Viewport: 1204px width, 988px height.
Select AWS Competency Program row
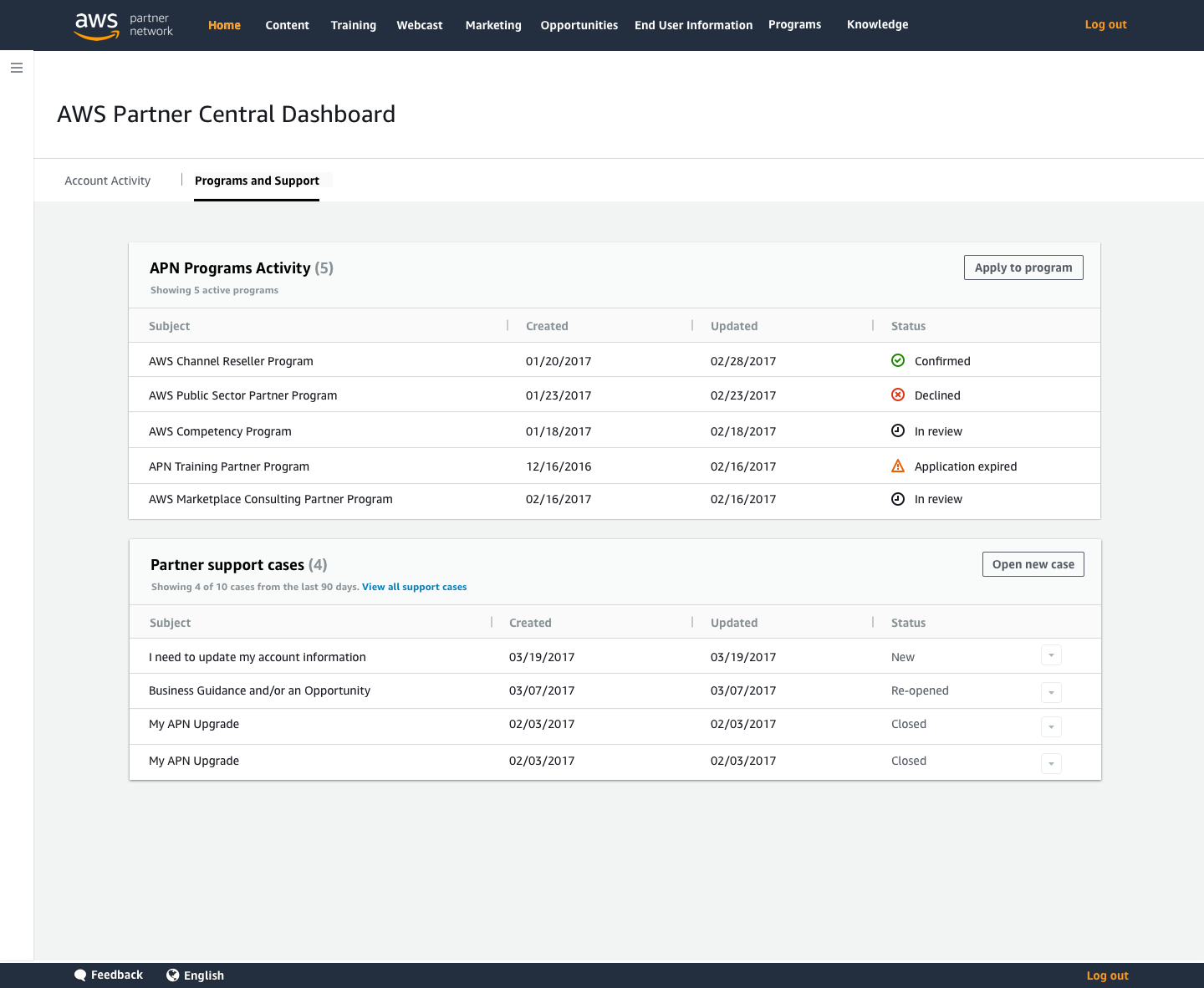615,430
